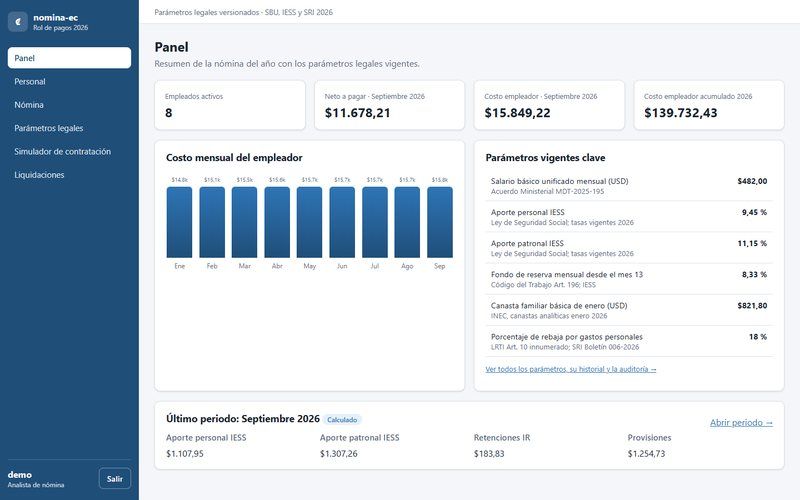Click the $821,80 canasta value
The width and height of the screenshot is (800, 500).
click(752, 306)
